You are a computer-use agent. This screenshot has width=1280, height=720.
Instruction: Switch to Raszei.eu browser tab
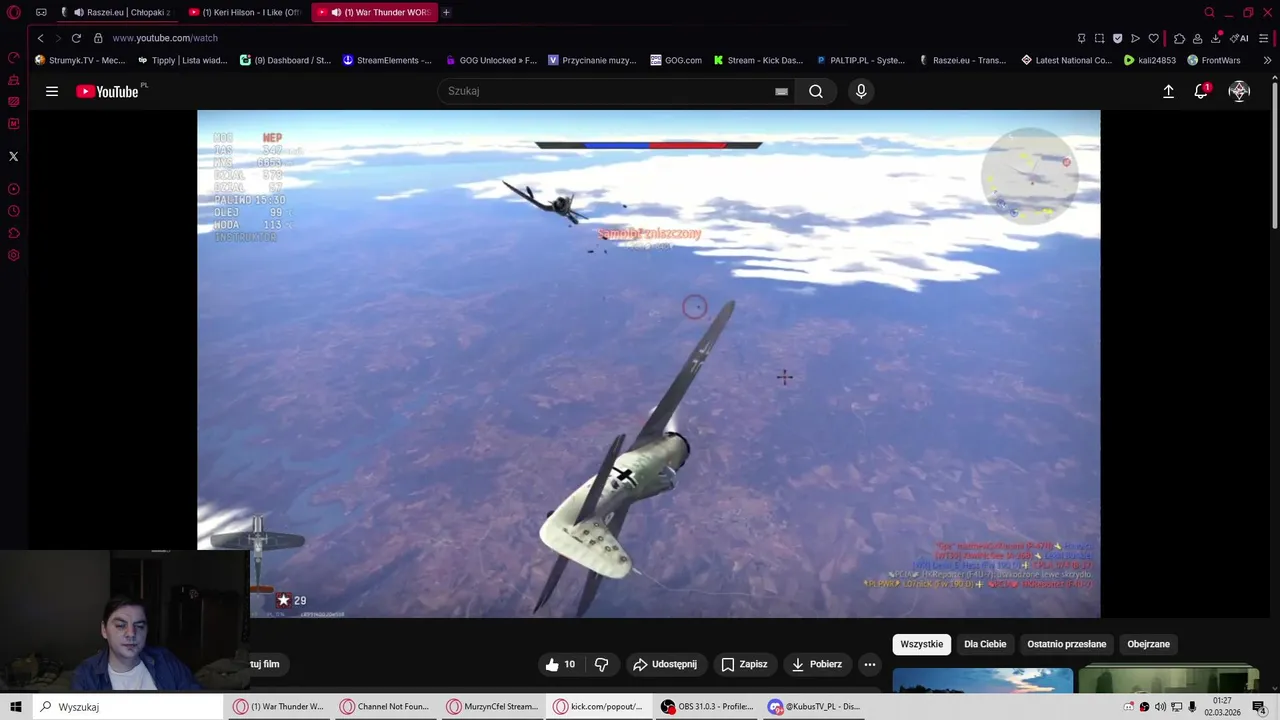(120, 12)
